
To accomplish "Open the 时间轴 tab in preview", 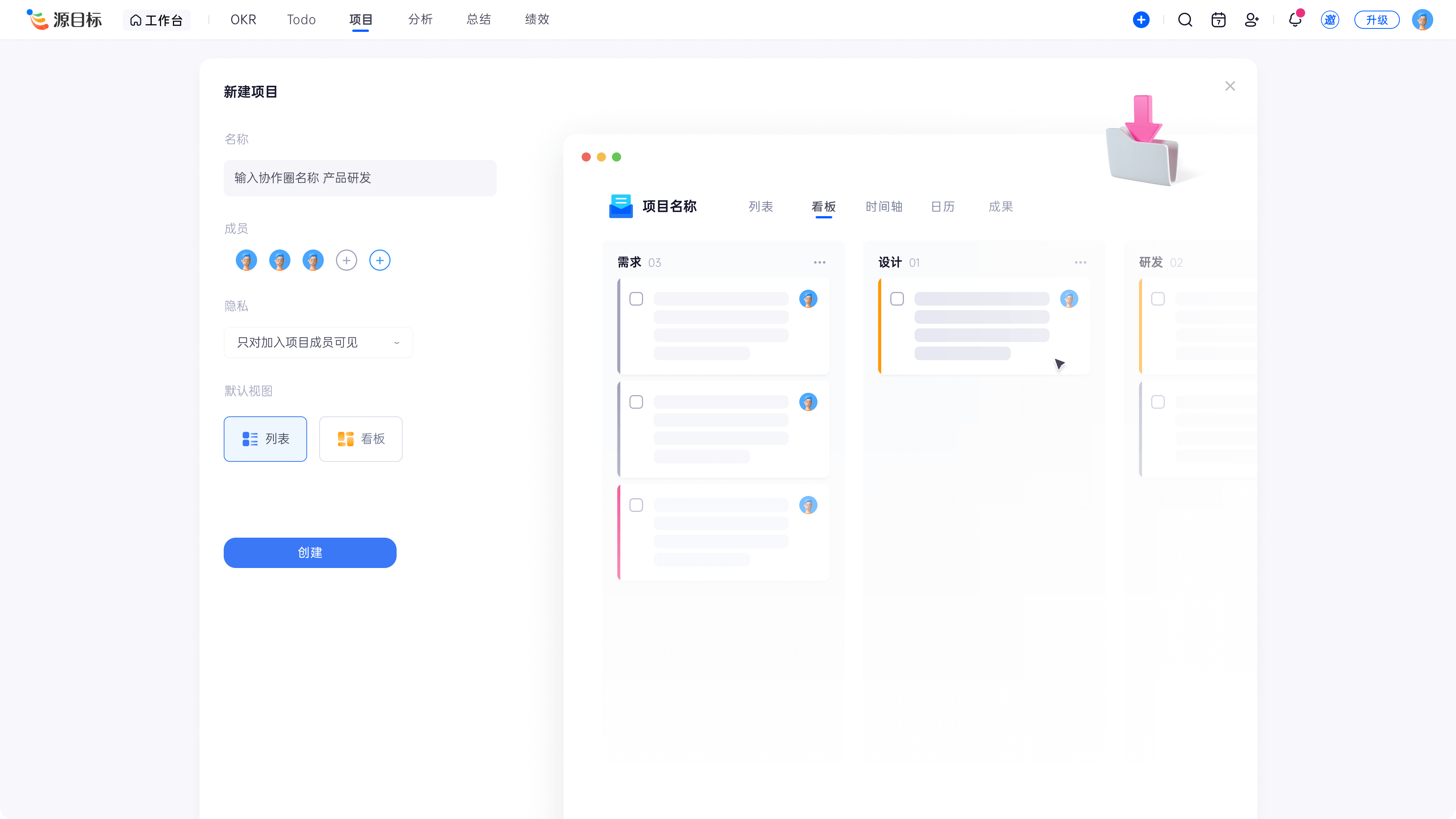I will pos(883,207).
